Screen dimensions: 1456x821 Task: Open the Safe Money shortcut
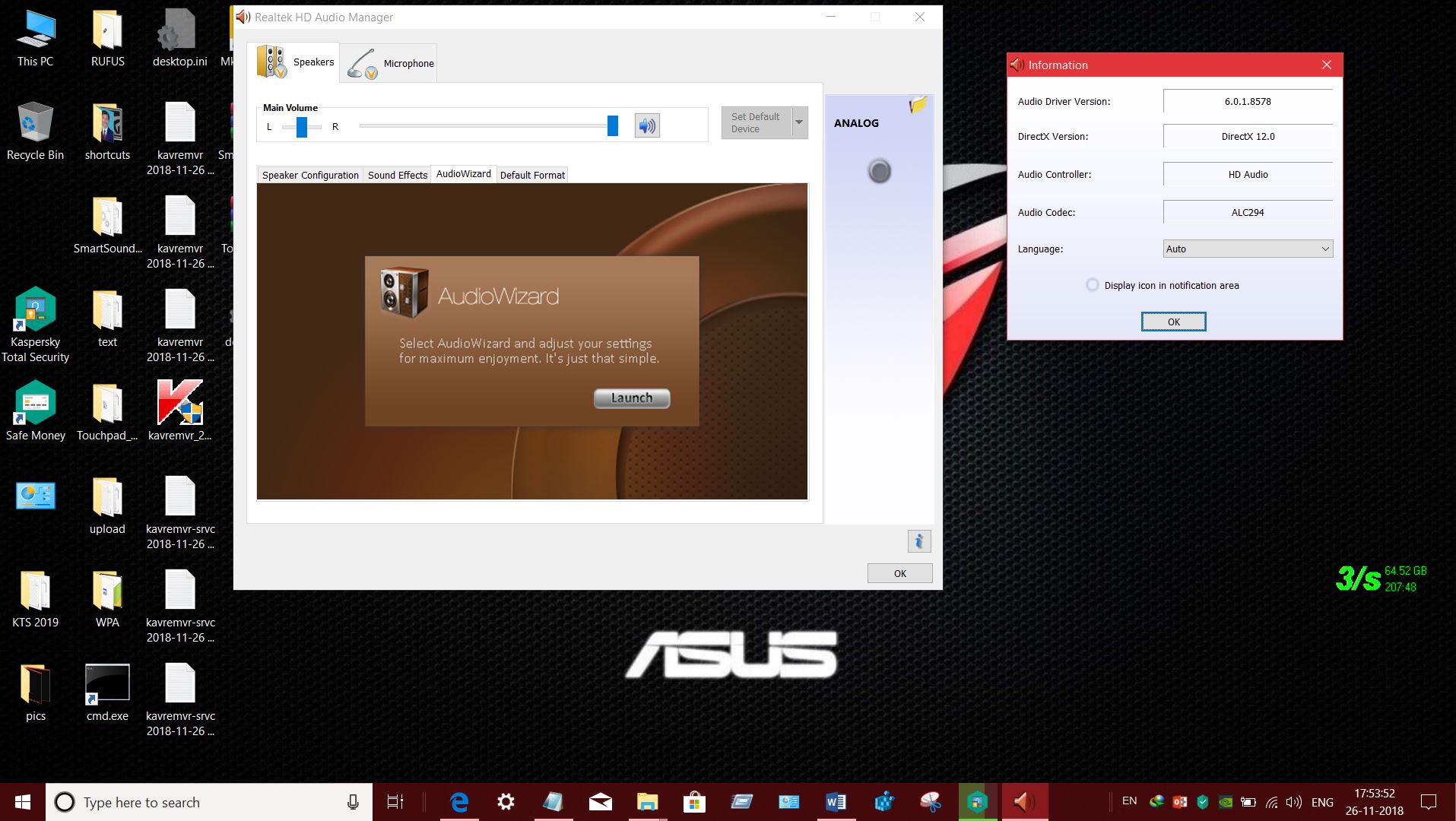pos(35,411)
